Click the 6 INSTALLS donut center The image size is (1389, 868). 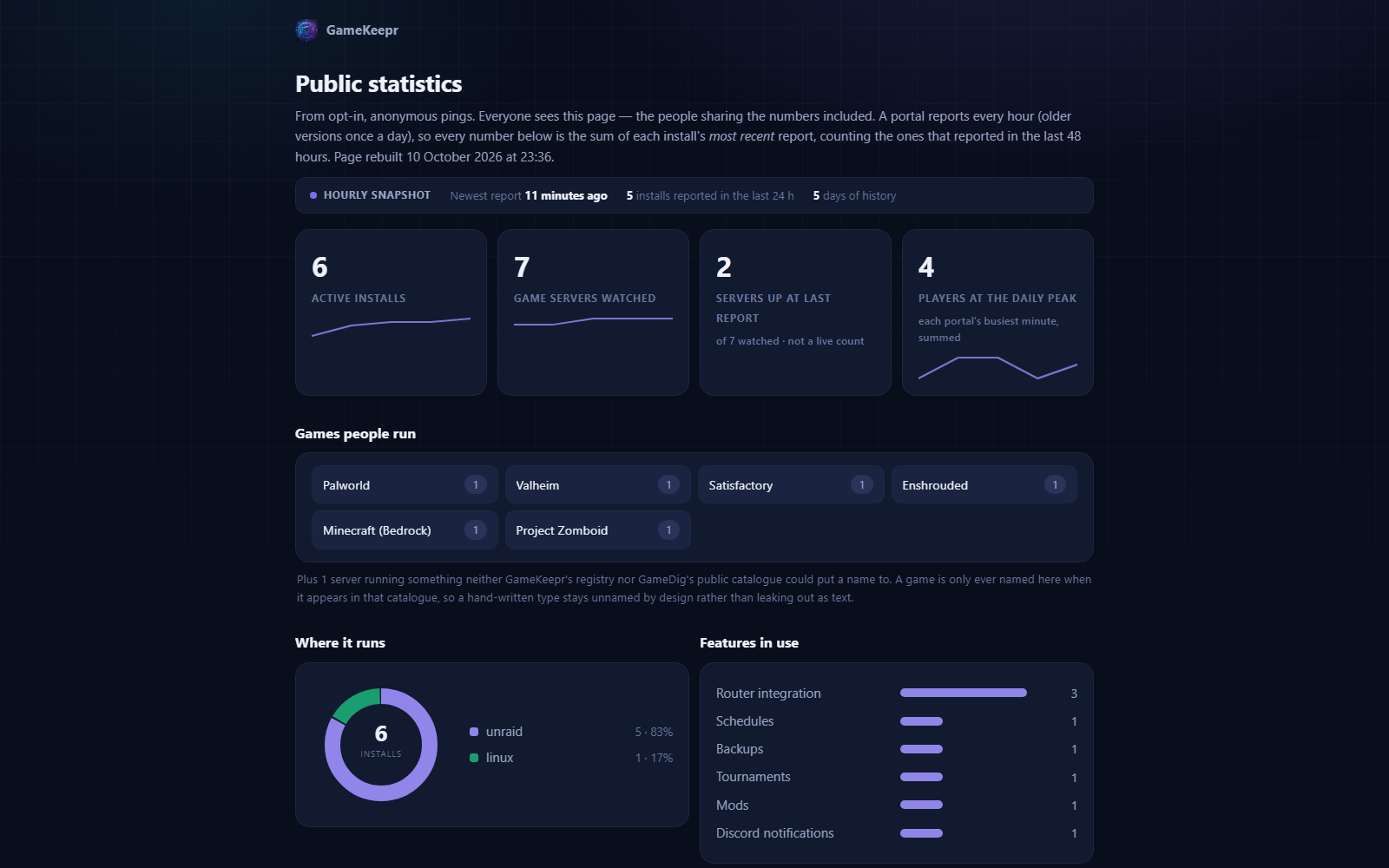[381, 742]
